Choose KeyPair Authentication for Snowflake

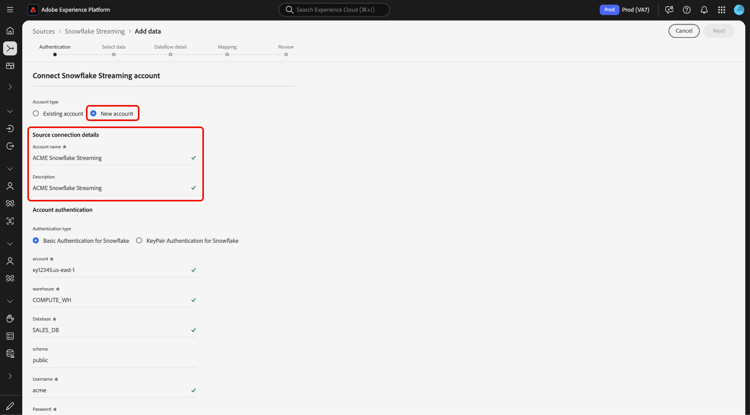coord(139,240)
